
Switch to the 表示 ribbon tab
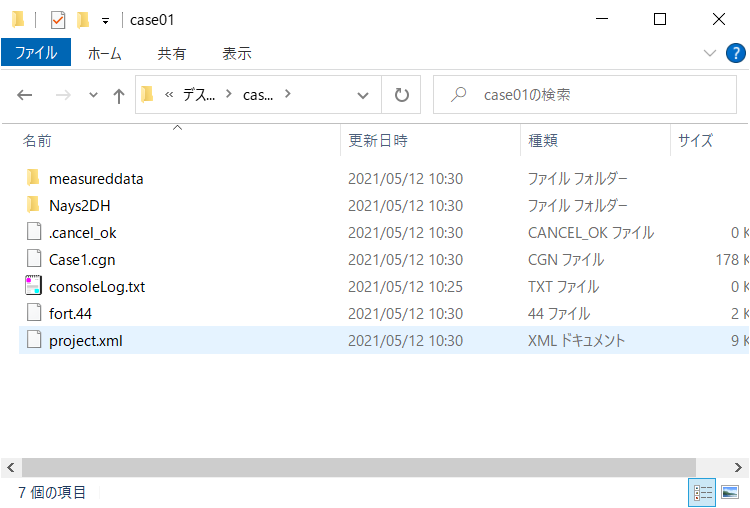[x=237, y=53]
